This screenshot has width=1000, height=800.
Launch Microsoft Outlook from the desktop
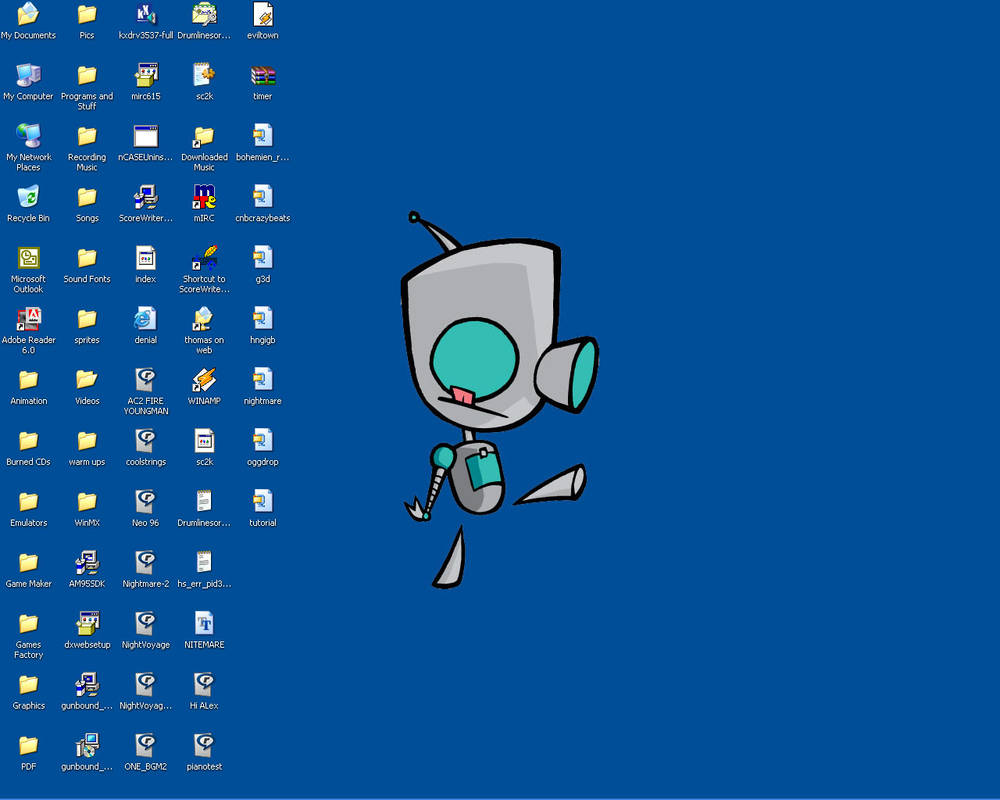28,269
